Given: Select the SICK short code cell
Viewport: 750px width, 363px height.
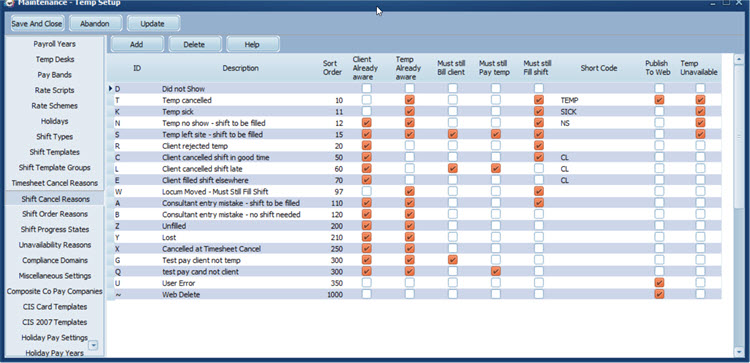Looking at the screenshot, I should coord(568,112).
